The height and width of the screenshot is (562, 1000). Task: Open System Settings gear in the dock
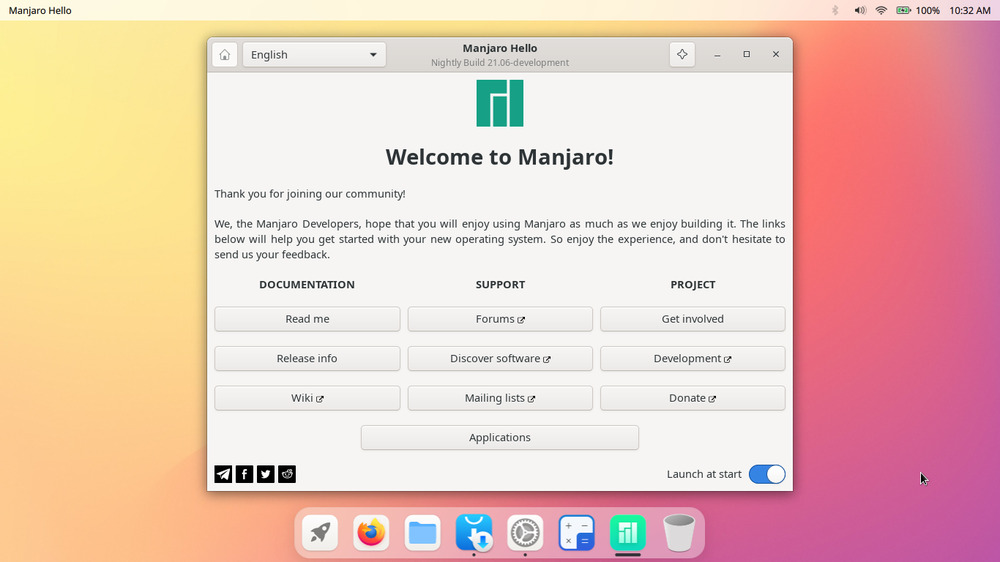[525, 532]
